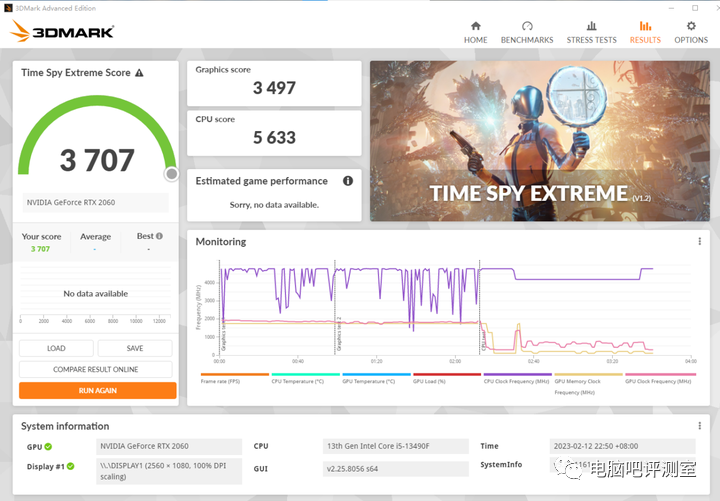Click the warning triangle beside Time Spy Extreme Score
The image size is (720, 501).
click(x=139, y=73)
